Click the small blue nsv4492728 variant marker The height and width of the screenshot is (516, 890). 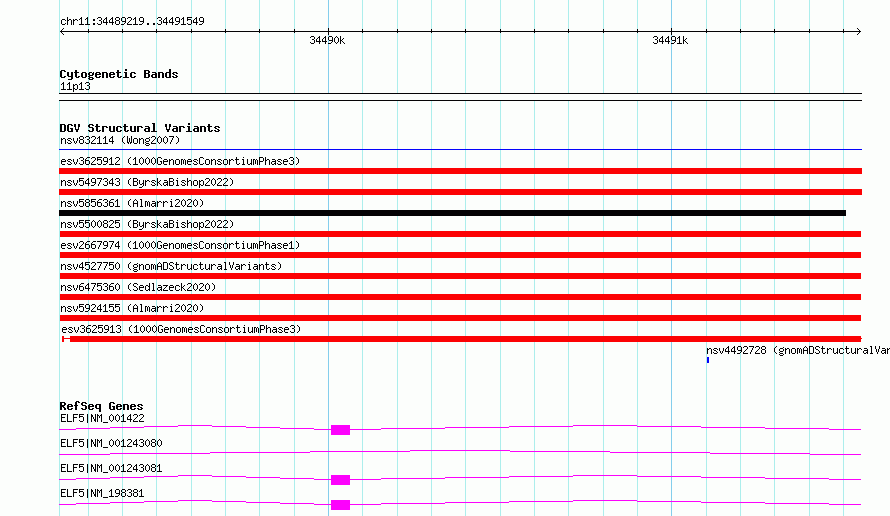tap(708, 360)
